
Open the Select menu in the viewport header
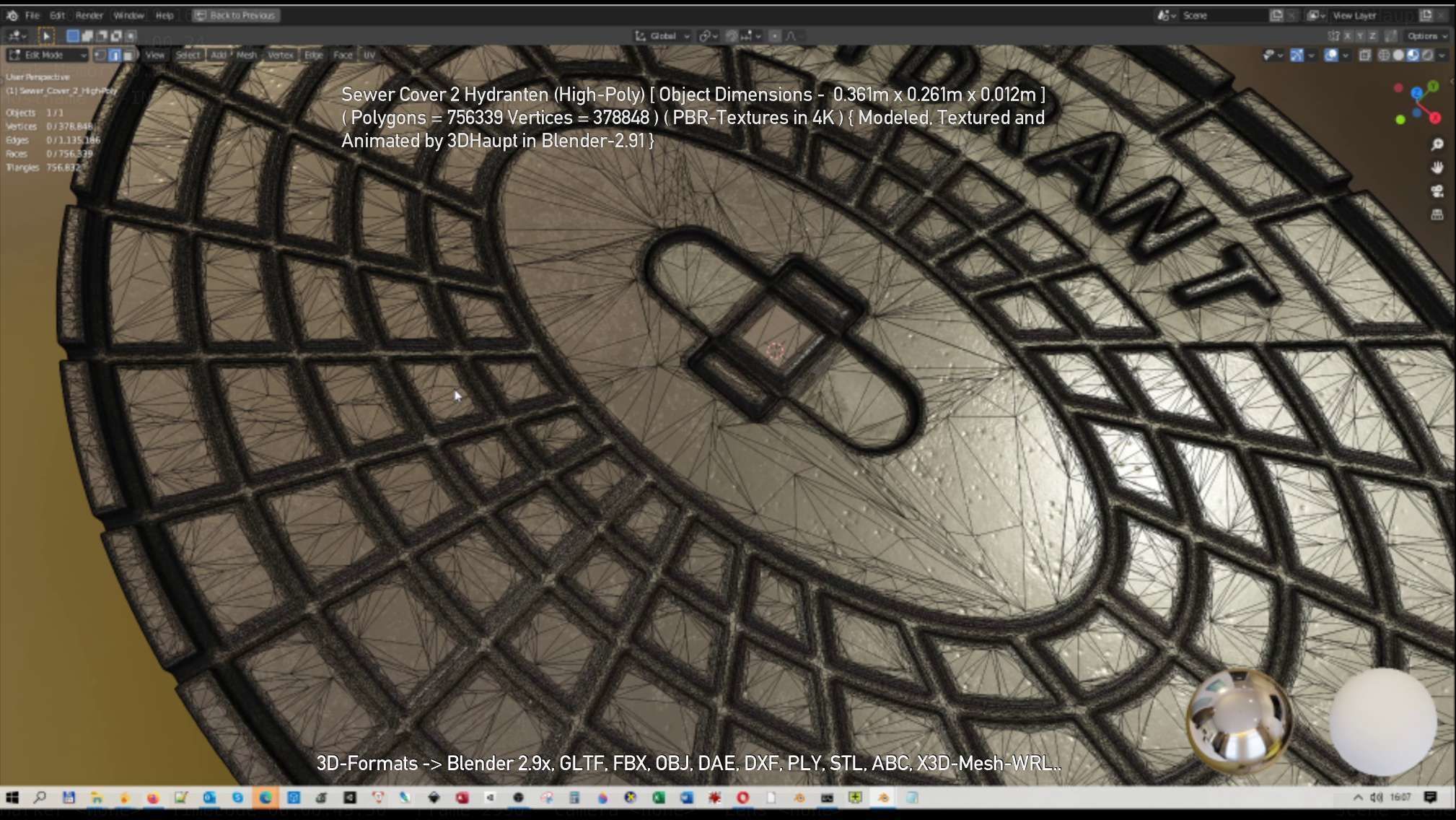click(188, 55)
